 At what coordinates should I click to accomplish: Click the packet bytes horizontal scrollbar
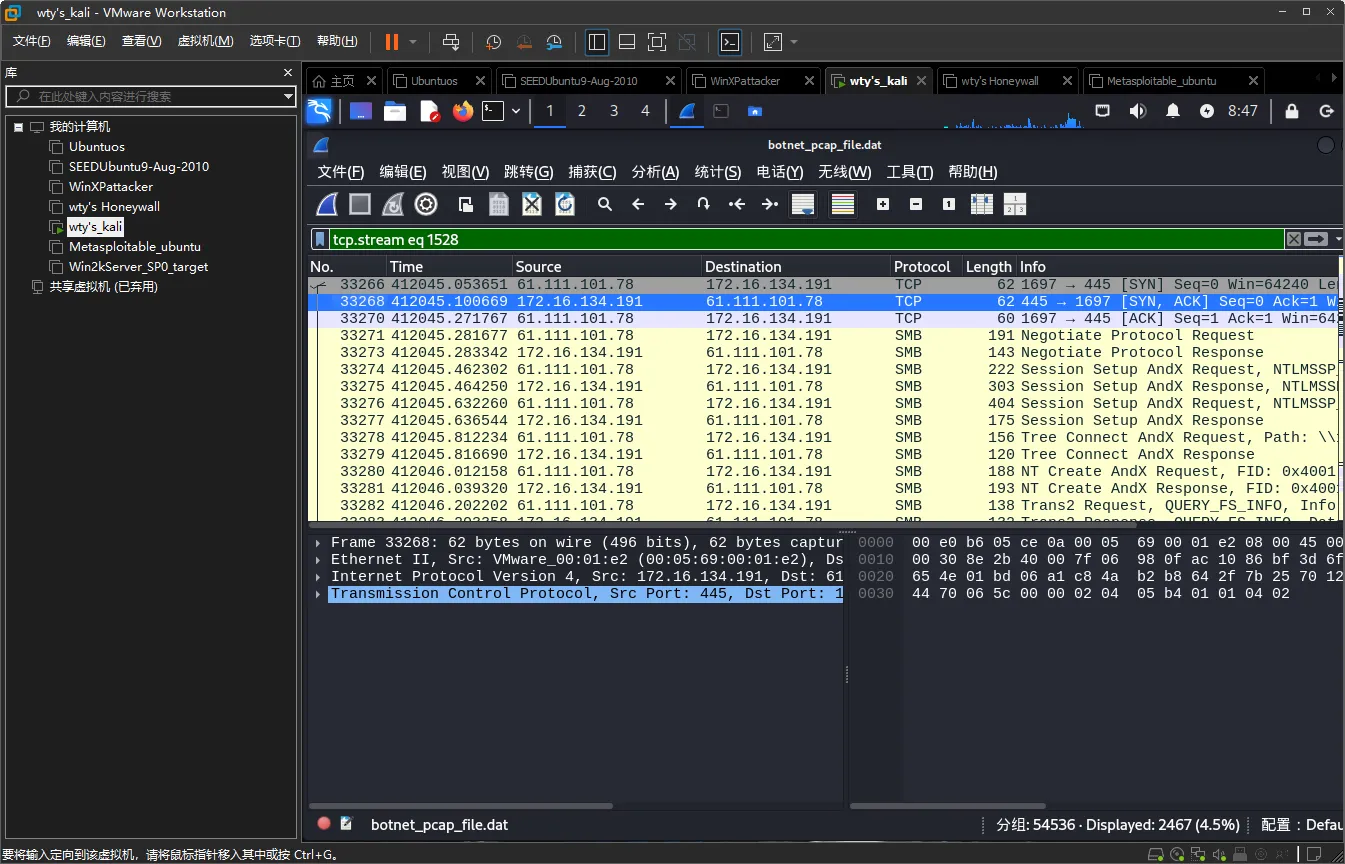click(x=947, y=806)
